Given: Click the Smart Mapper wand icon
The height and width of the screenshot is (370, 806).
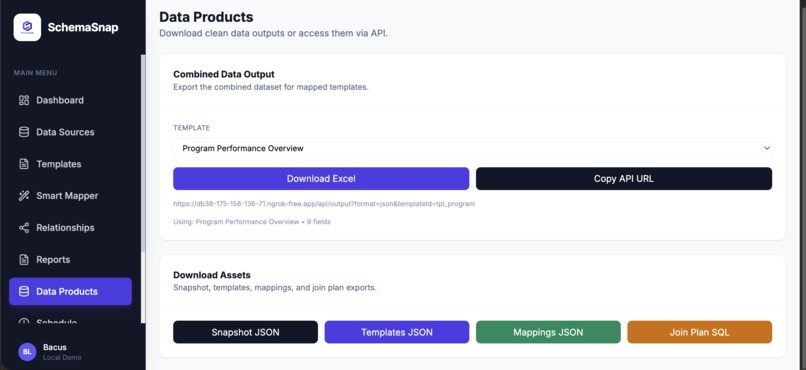Looking at the screenshot, I should pos(24,196).
